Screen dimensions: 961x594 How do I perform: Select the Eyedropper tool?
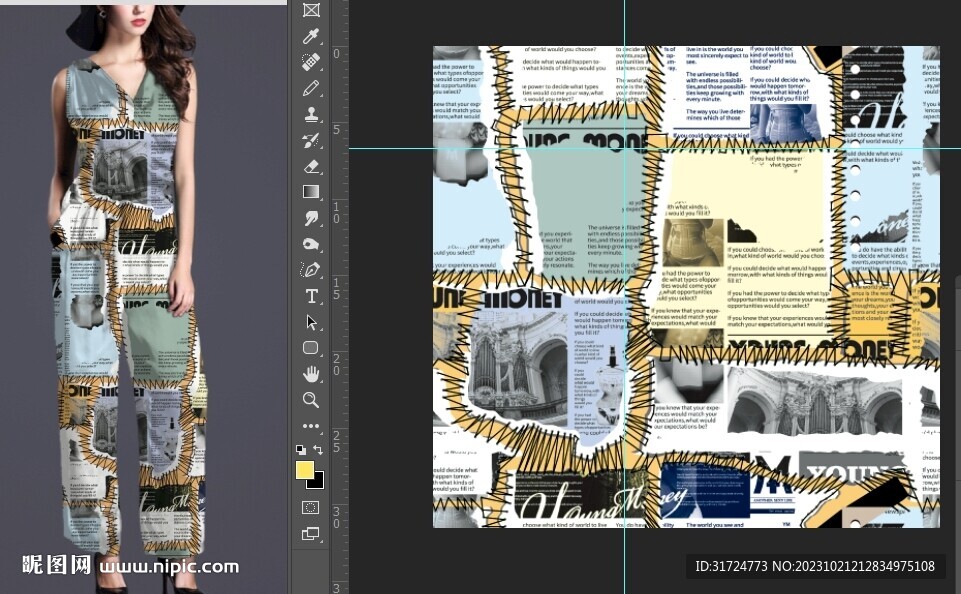[311, 36]
